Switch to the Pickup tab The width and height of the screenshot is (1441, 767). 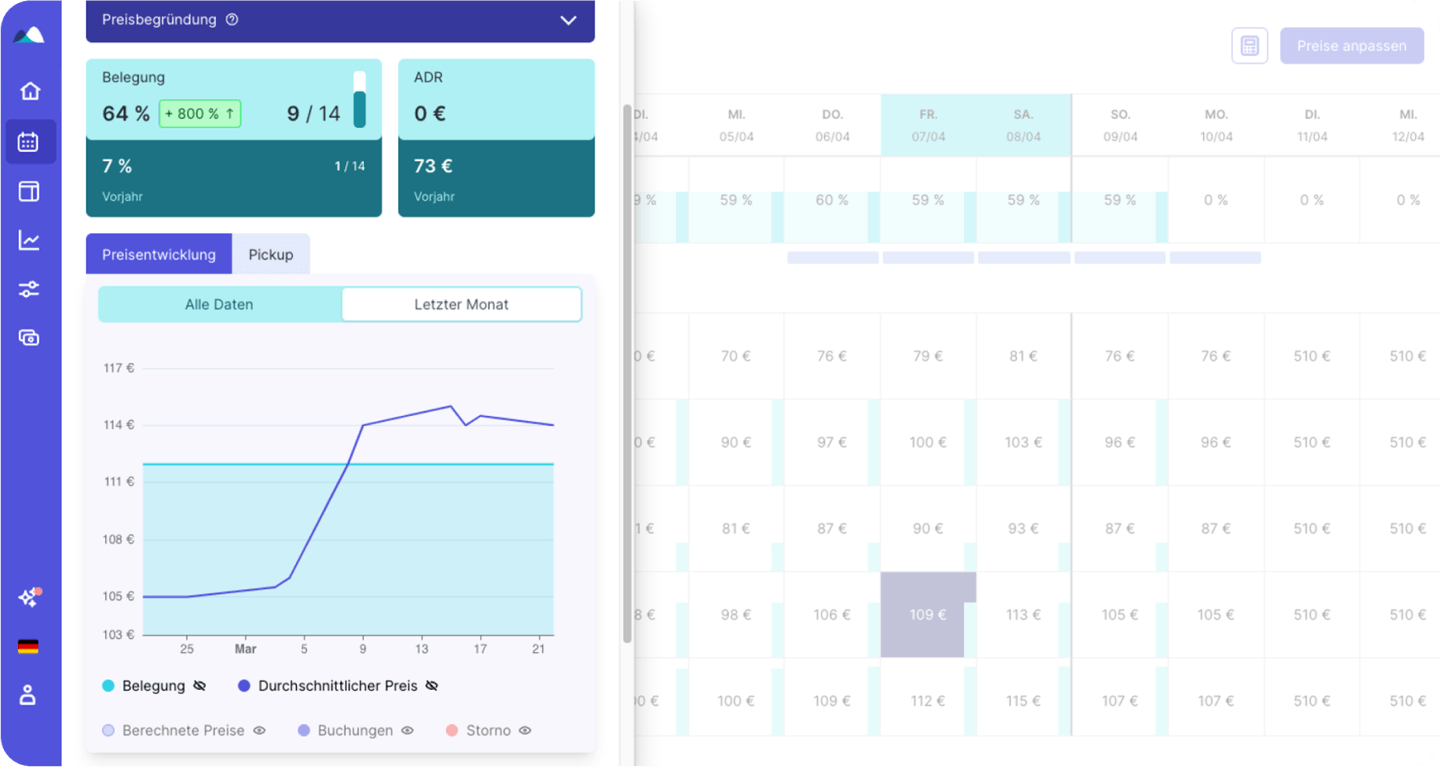pyautogui.click(x=271, y=254)
